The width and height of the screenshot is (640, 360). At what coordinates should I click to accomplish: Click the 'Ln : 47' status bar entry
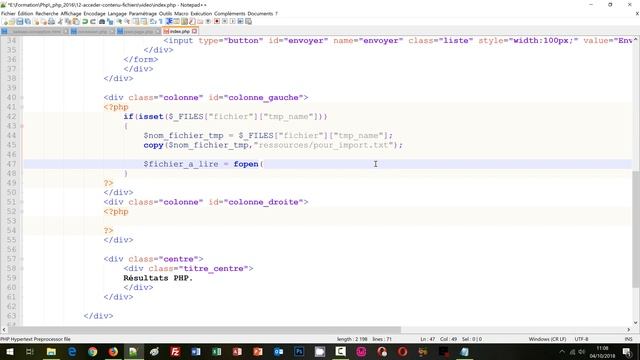(x=428, y=339)
